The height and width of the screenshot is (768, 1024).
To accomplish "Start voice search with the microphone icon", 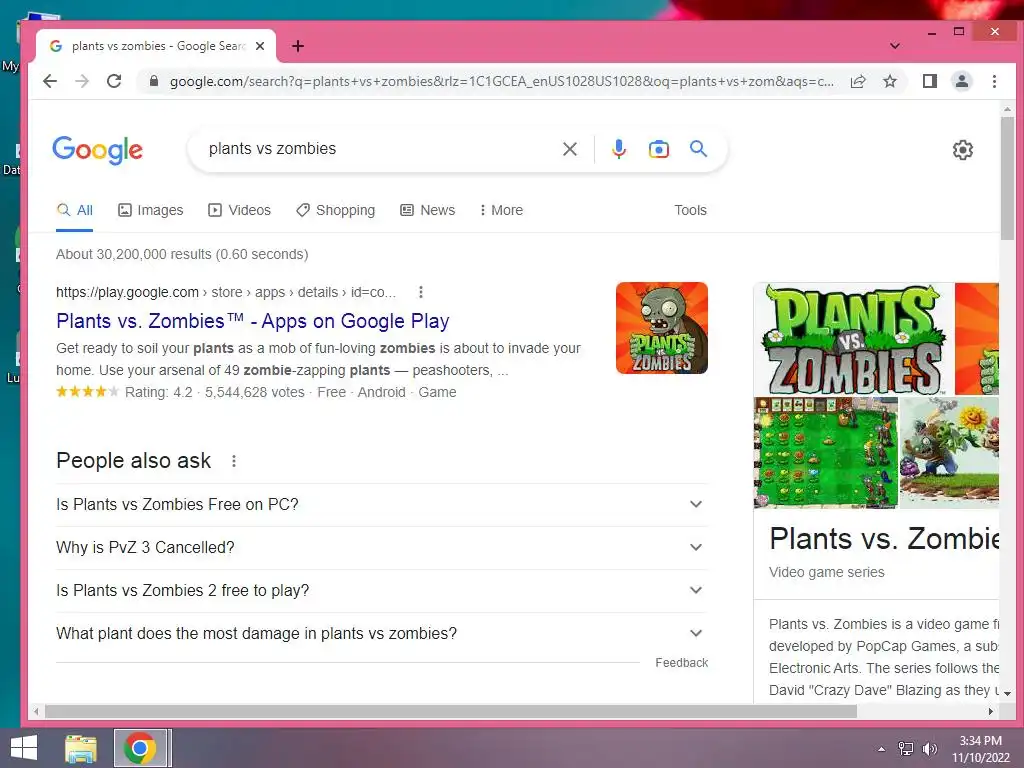I will pyautogui.click(x=618, y=149).
